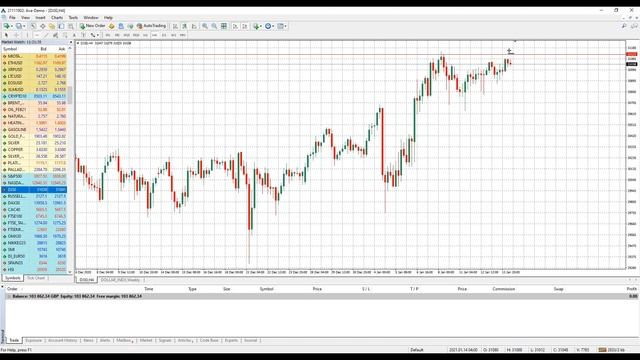Toggle chart shift icon

pyautogui.click(x=245, y=26)
